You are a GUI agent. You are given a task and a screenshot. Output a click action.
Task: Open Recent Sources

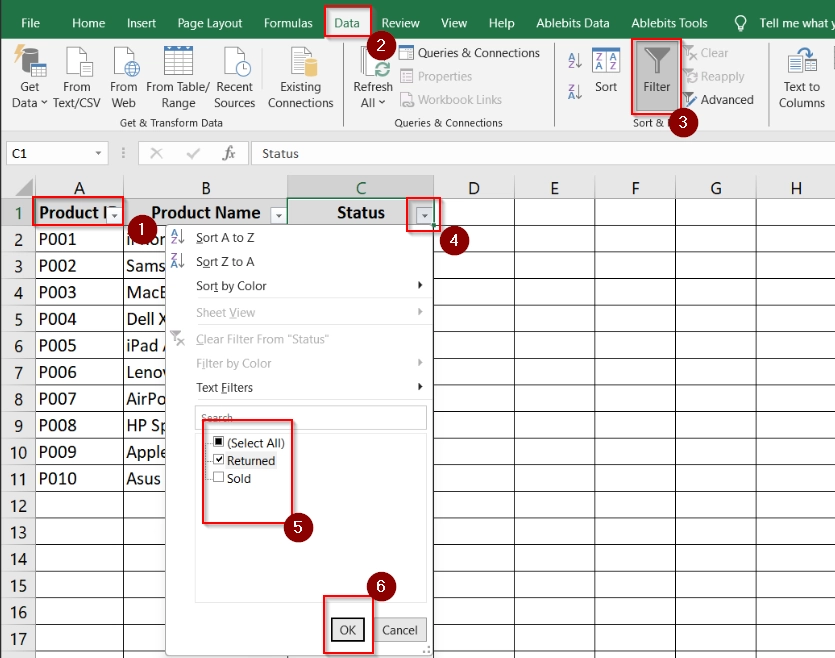point(235,77)
